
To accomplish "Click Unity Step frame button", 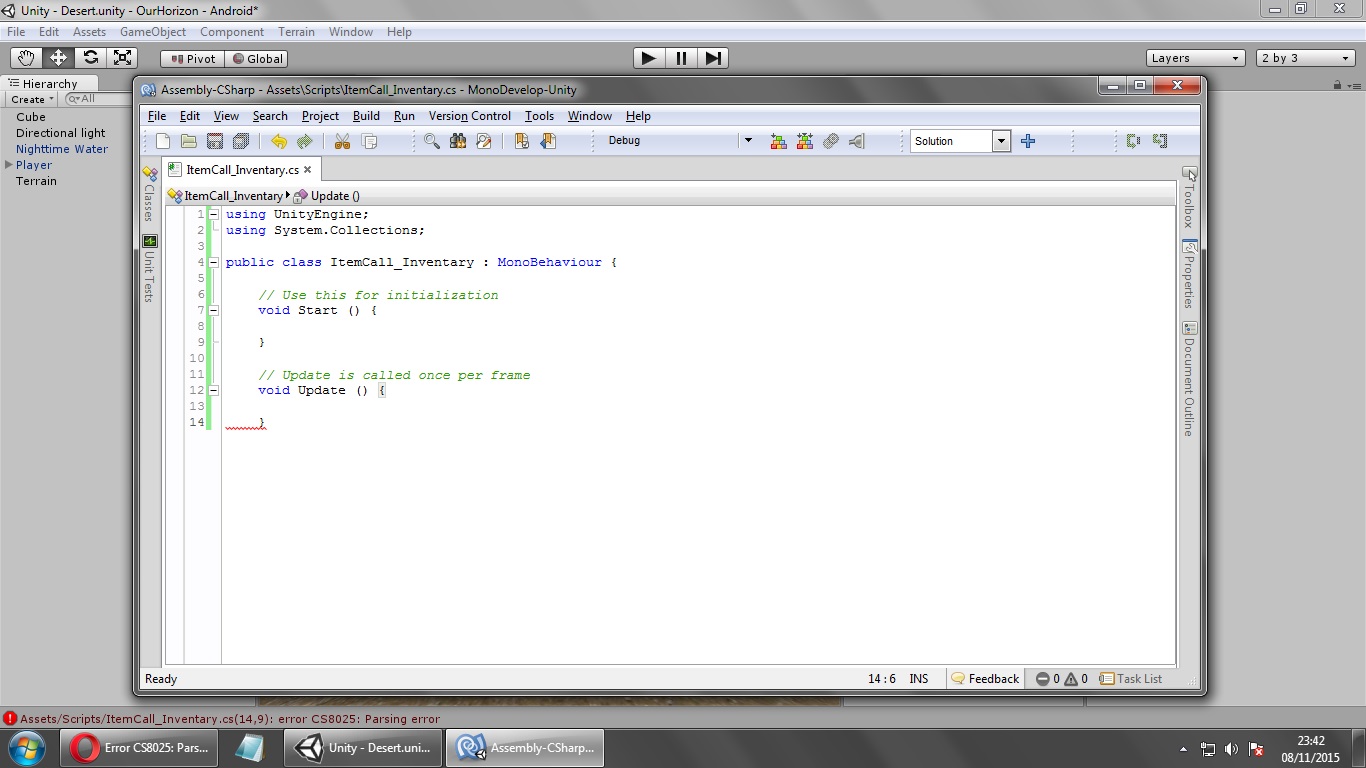I will tap(713, 58).
